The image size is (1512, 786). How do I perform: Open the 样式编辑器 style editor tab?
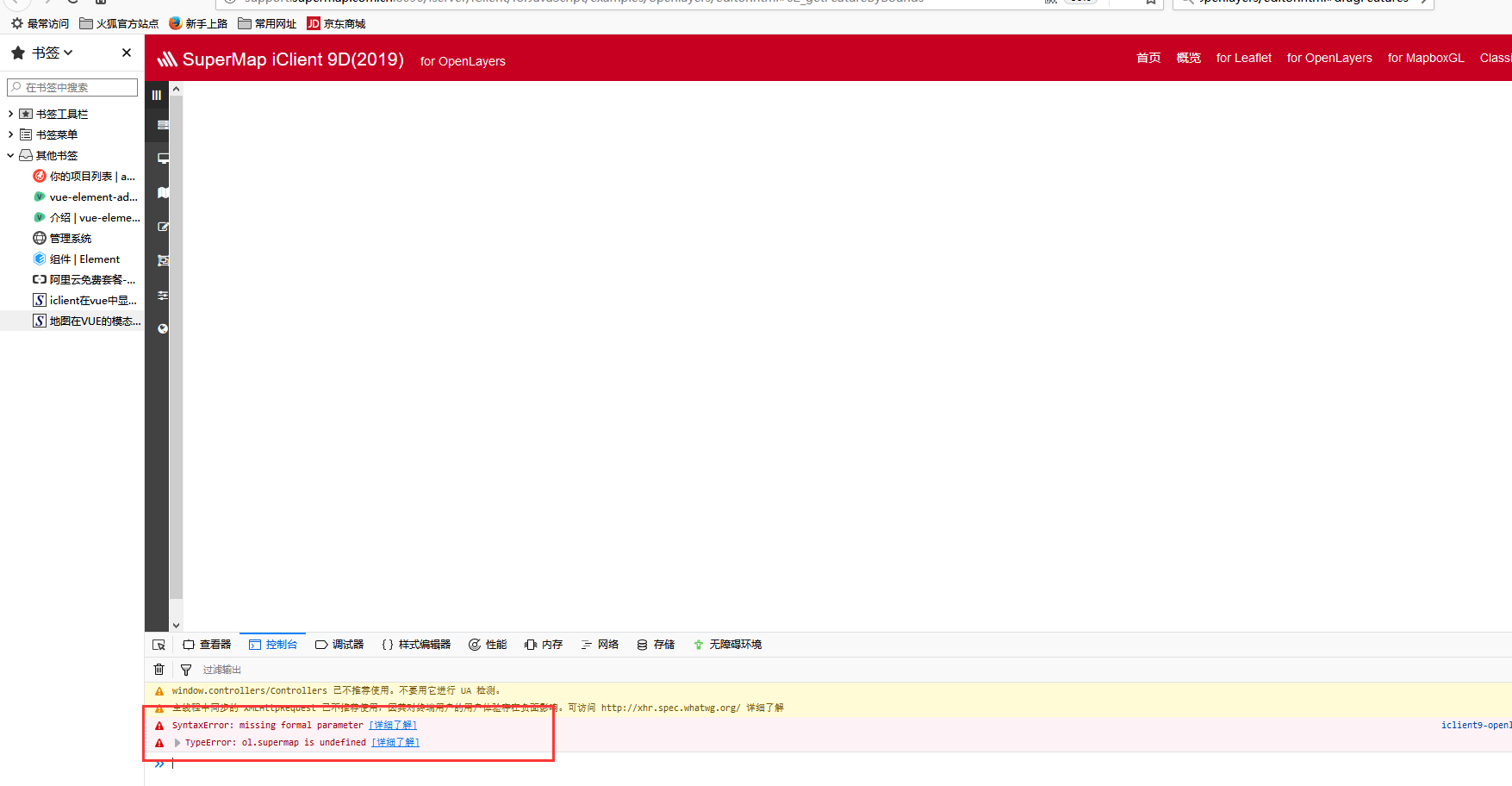[x=416, y=645]
